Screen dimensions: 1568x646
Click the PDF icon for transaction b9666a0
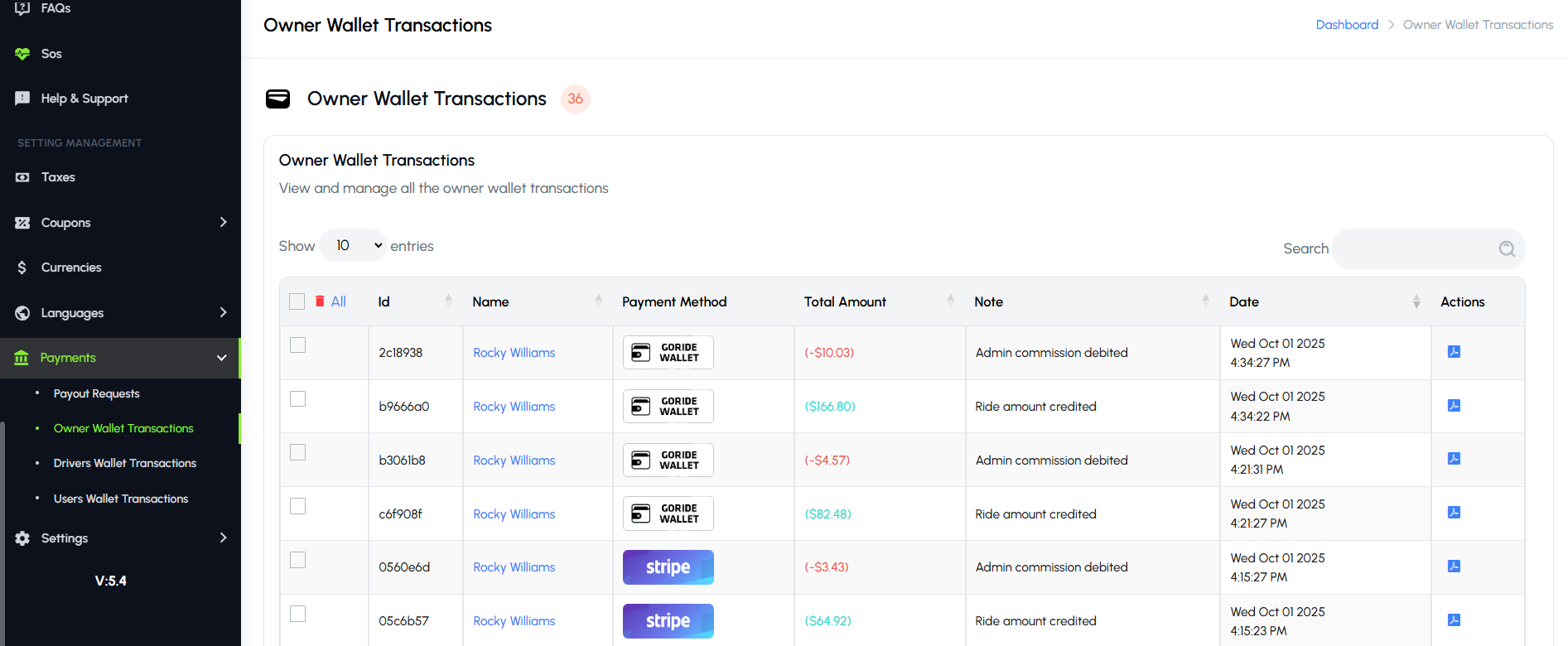[1454, 406]
